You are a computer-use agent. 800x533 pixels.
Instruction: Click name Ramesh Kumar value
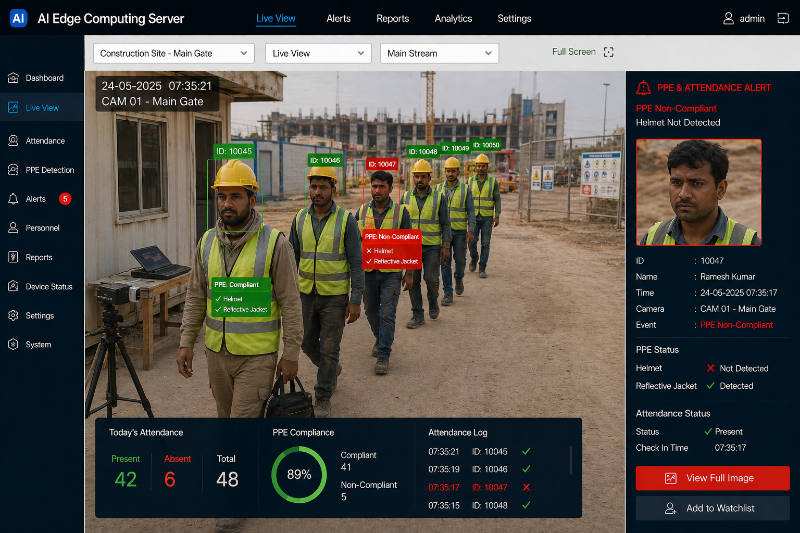728,277
